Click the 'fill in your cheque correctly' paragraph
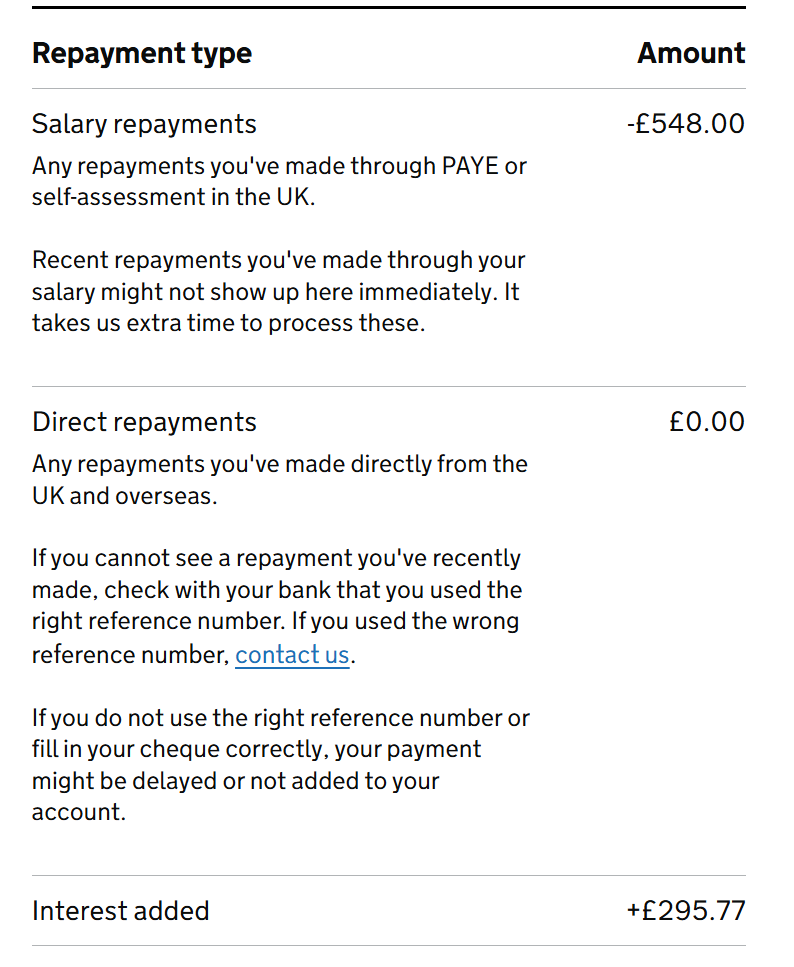The width and height of the screenshot is (794, 967). pyautogui.click(x=281, y=765)
